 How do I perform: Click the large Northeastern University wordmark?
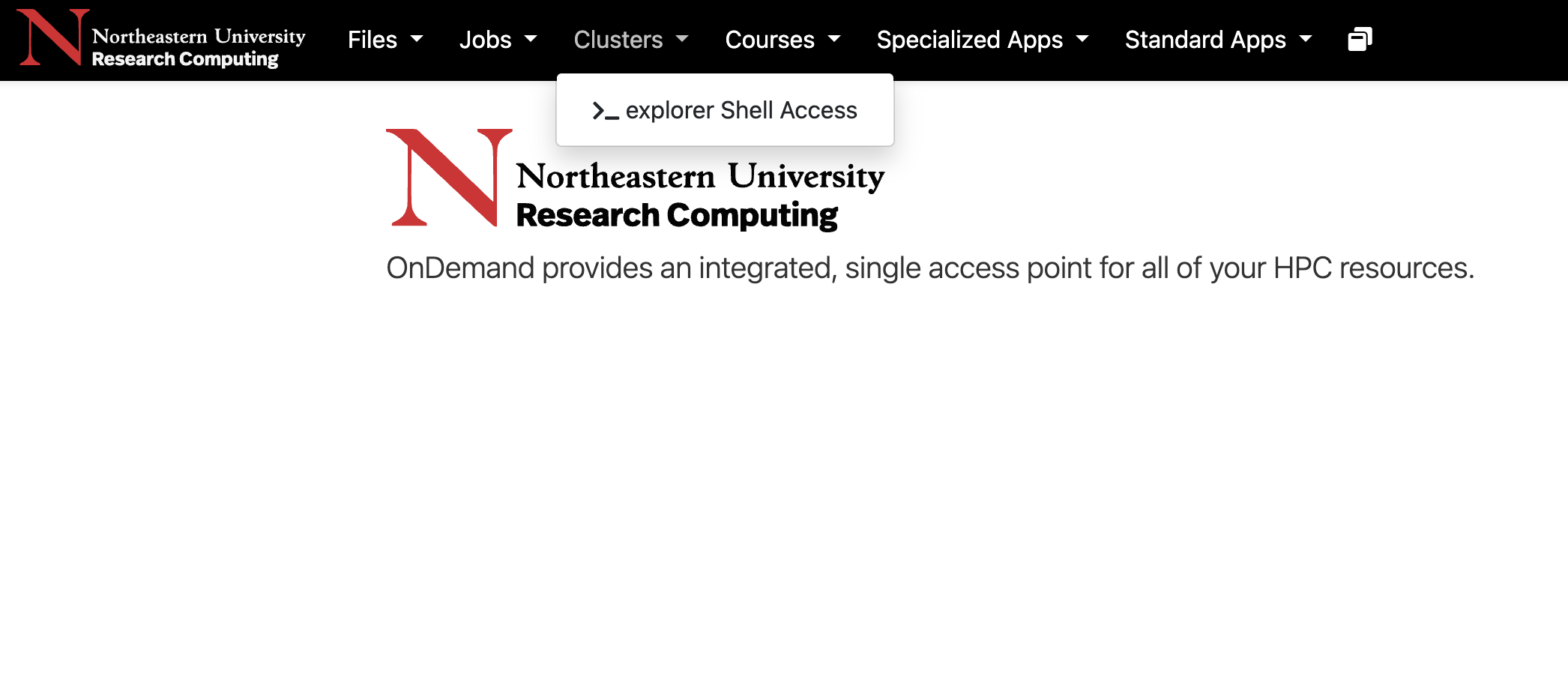pyautogui.click(x=700, y=177)
